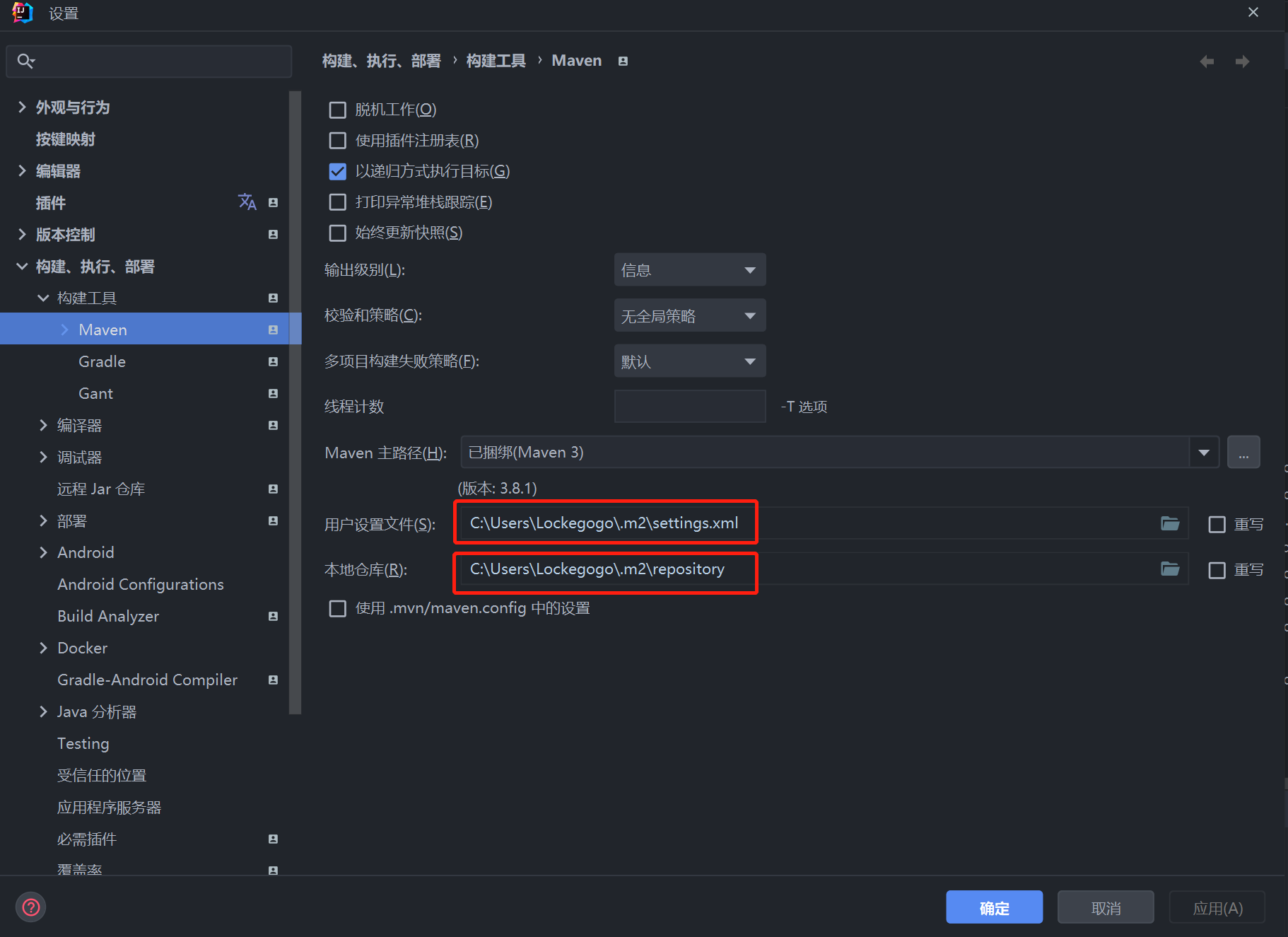The height and width of the screenshot is (937, 1288).
Task: Open 应用程序服务器 settings page
Action: (x=109, y=807)
